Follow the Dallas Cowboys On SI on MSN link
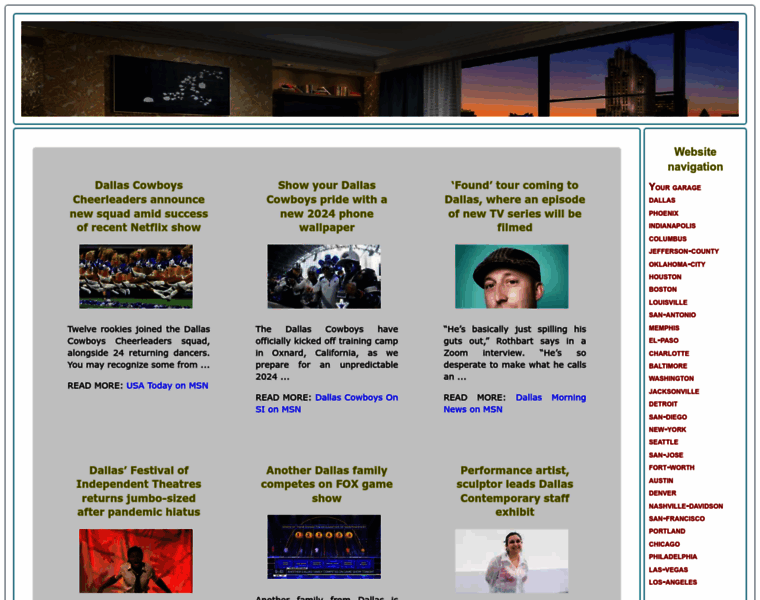The image size is (760, 600). pyautogui.click(x=327, y=404)
